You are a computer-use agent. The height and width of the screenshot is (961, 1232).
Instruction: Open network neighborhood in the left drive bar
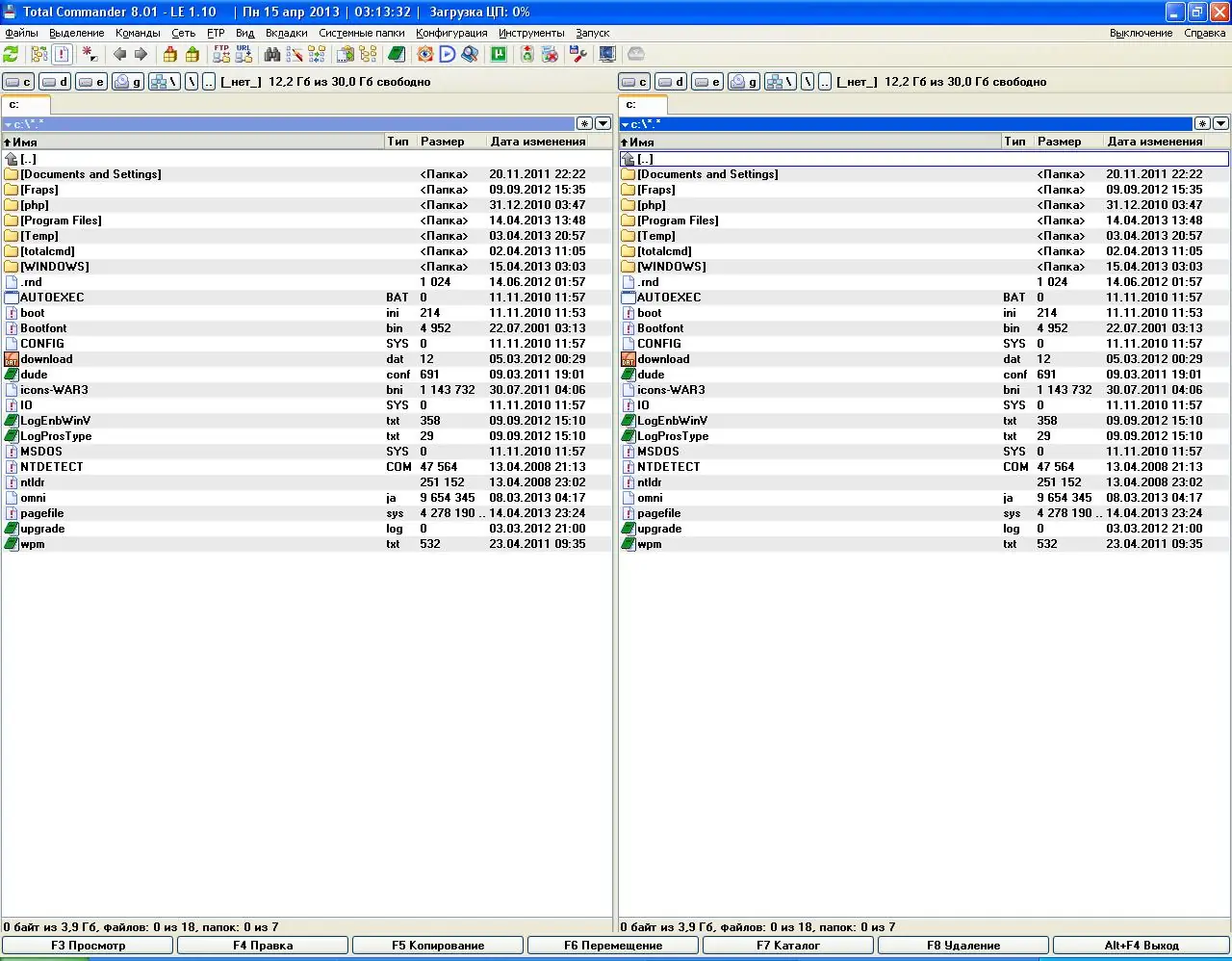(x=164, y=82)
